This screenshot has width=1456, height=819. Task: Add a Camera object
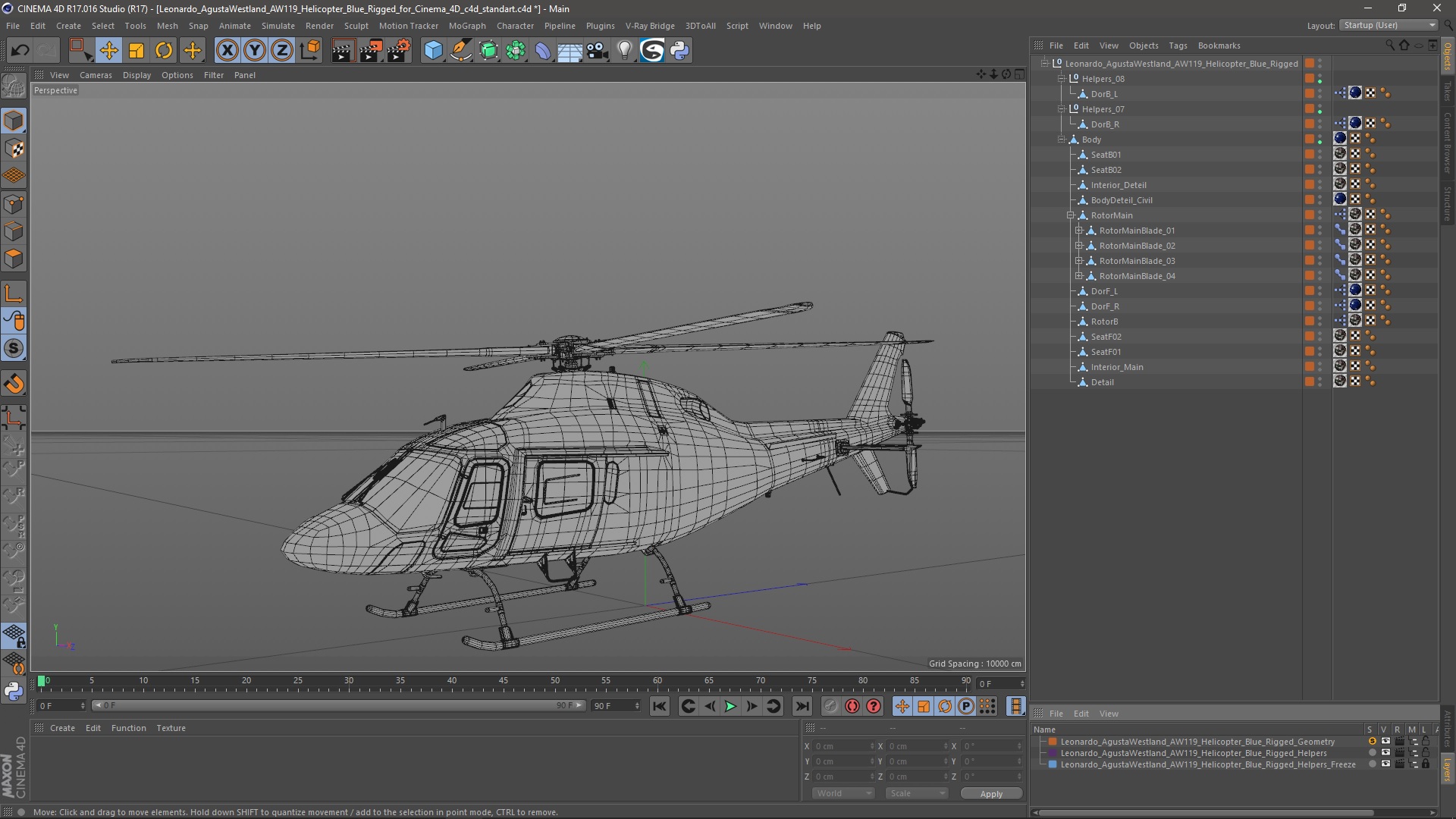(598, 51)
